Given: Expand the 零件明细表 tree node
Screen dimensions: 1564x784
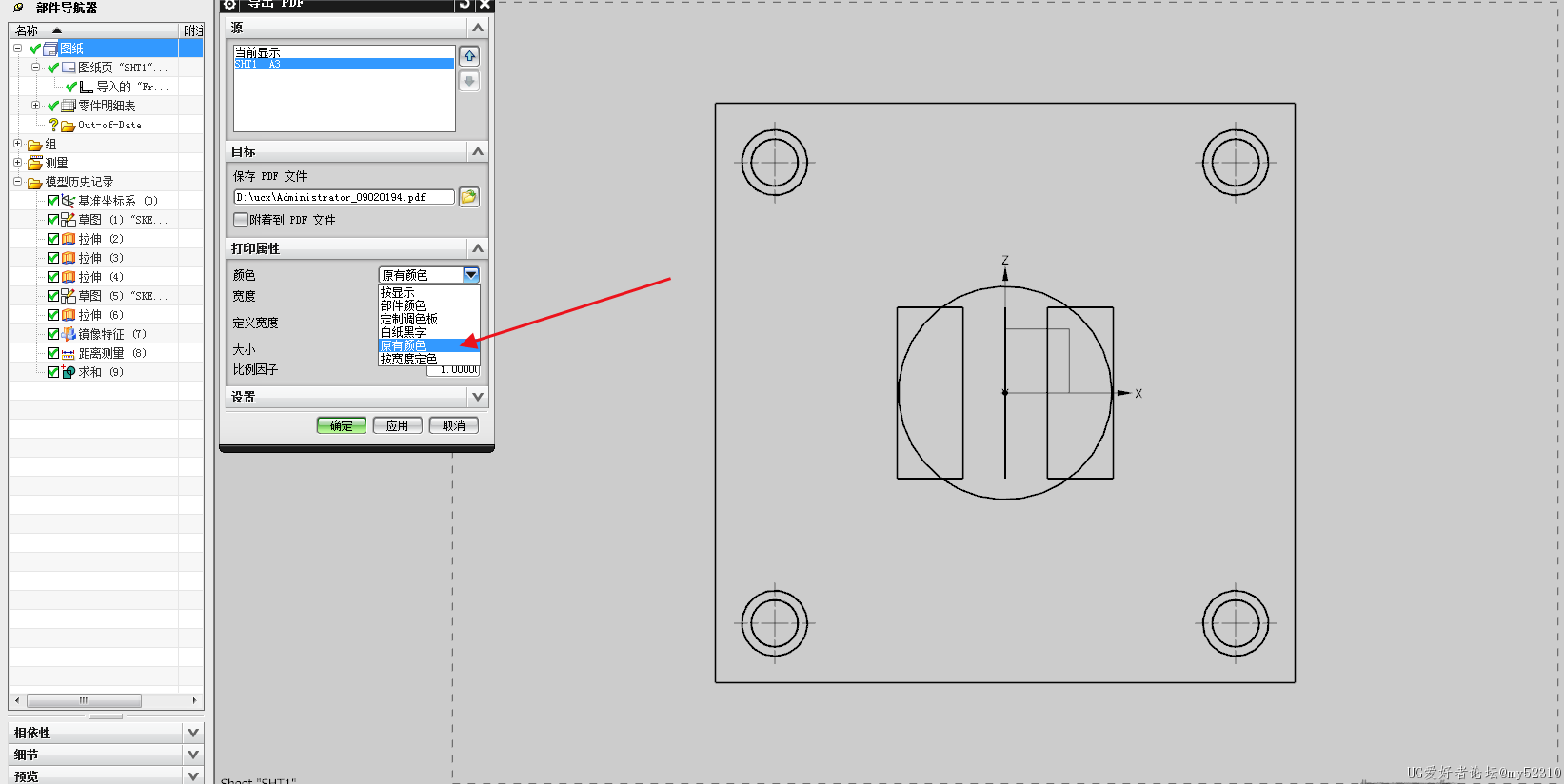Looking at the screenshot, I should click(x=35, y=105).
